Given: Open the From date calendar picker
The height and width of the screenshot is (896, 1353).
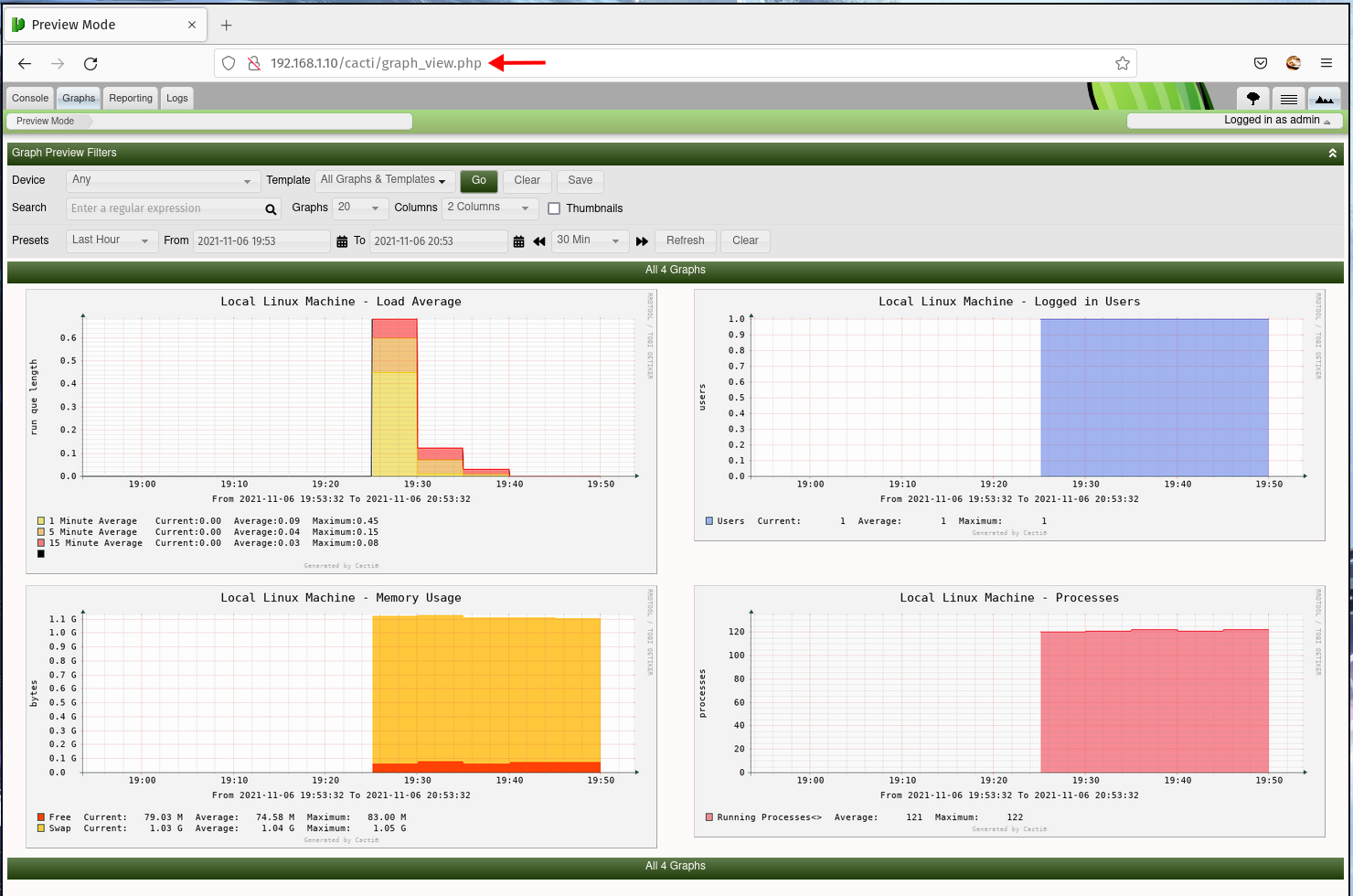Looking at the screenshot, I should tap(342, 241).
